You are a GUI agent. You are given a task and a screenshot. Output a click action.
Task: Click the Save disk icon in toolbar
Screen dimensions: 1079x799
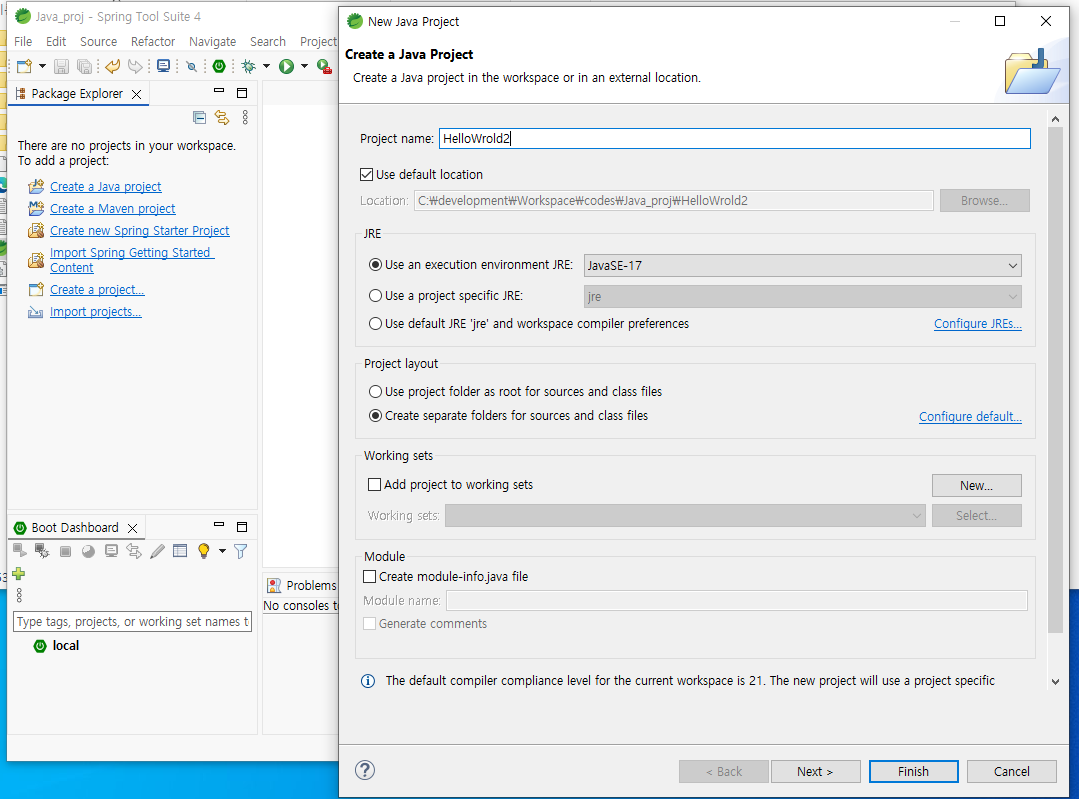click(x=61, y=66)
